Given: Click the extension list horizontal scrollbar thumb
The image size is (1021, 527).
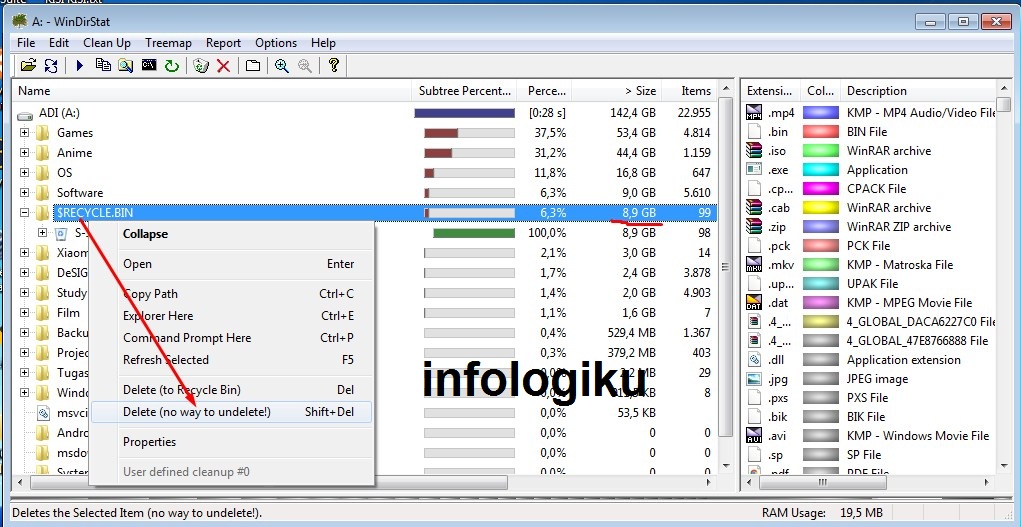Looking at the screenshot, I should 822,483.
